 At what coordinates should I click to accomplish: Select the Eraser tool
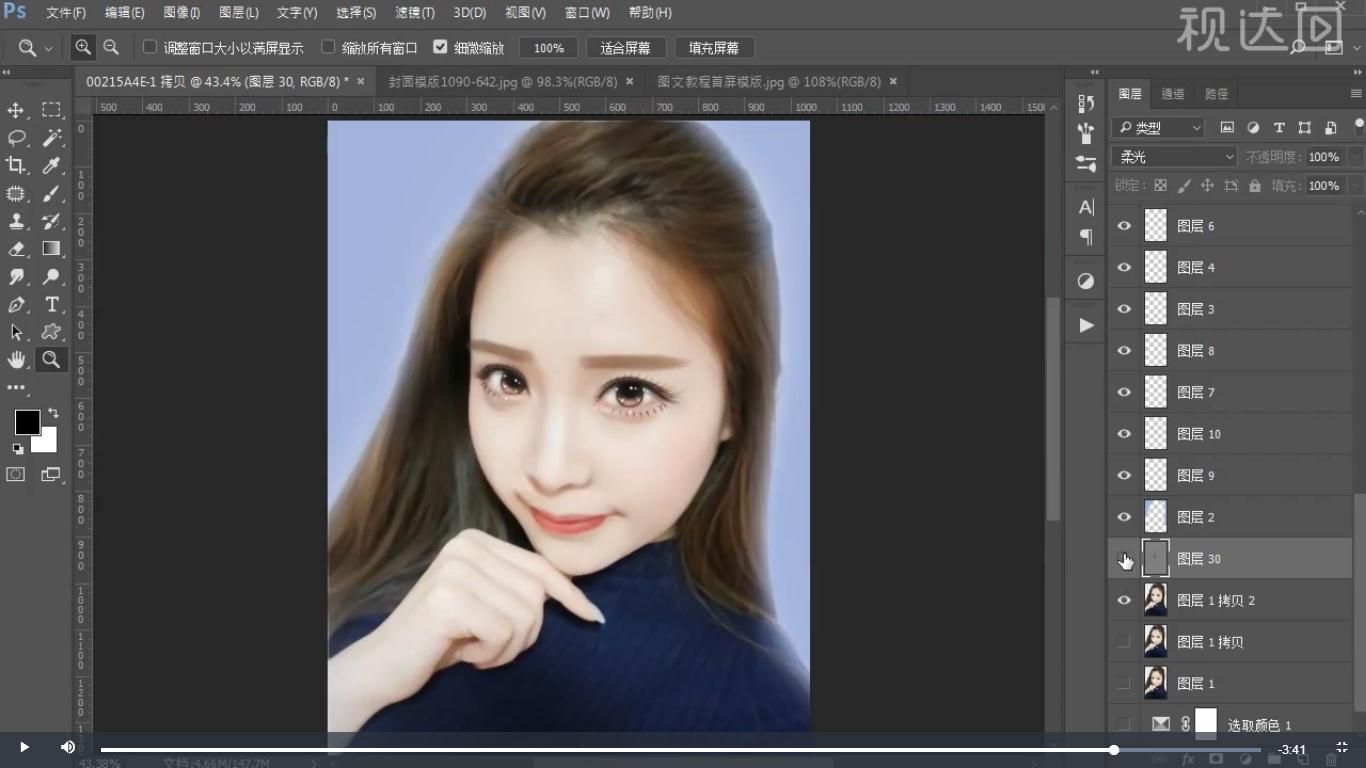tap(16, 249)
